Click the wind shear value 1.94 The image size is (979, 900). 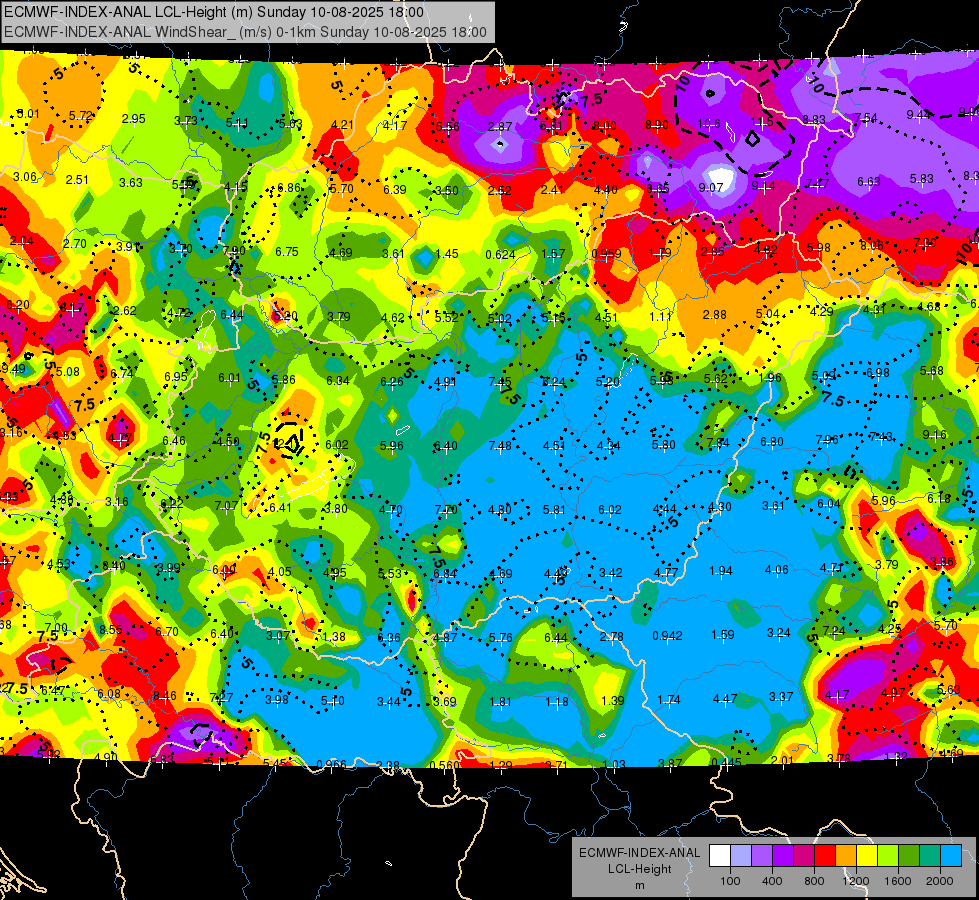721,571
